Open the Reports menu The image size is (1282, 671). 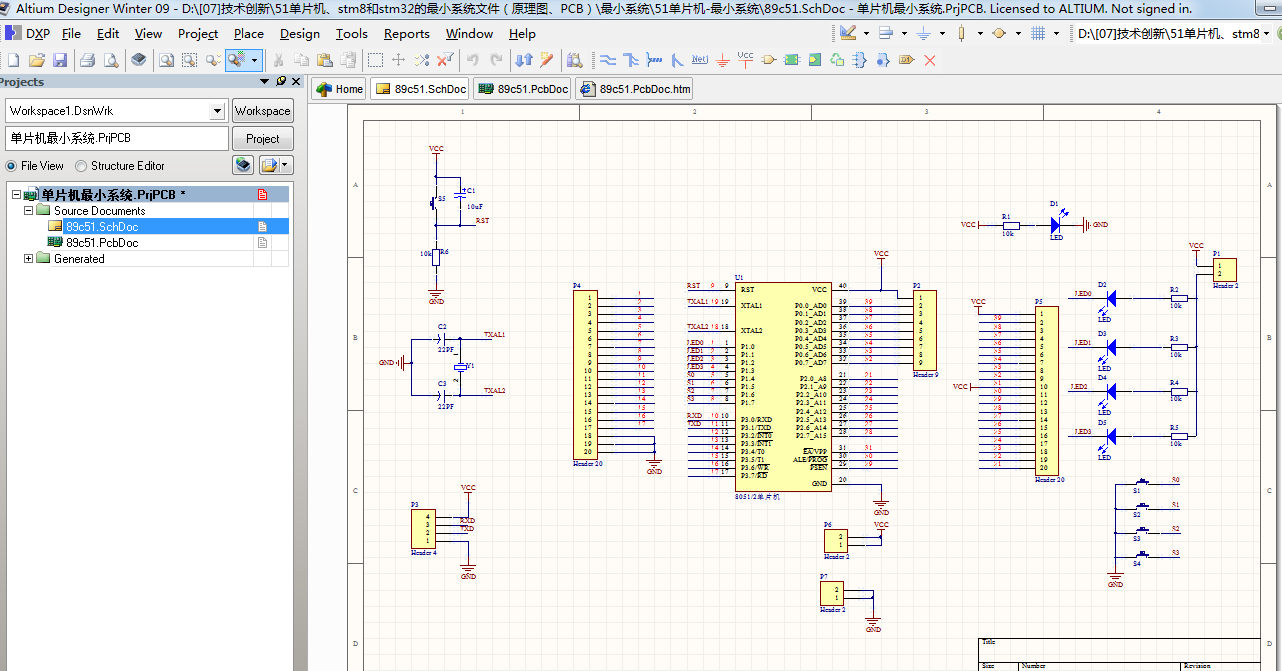[407, 33]
